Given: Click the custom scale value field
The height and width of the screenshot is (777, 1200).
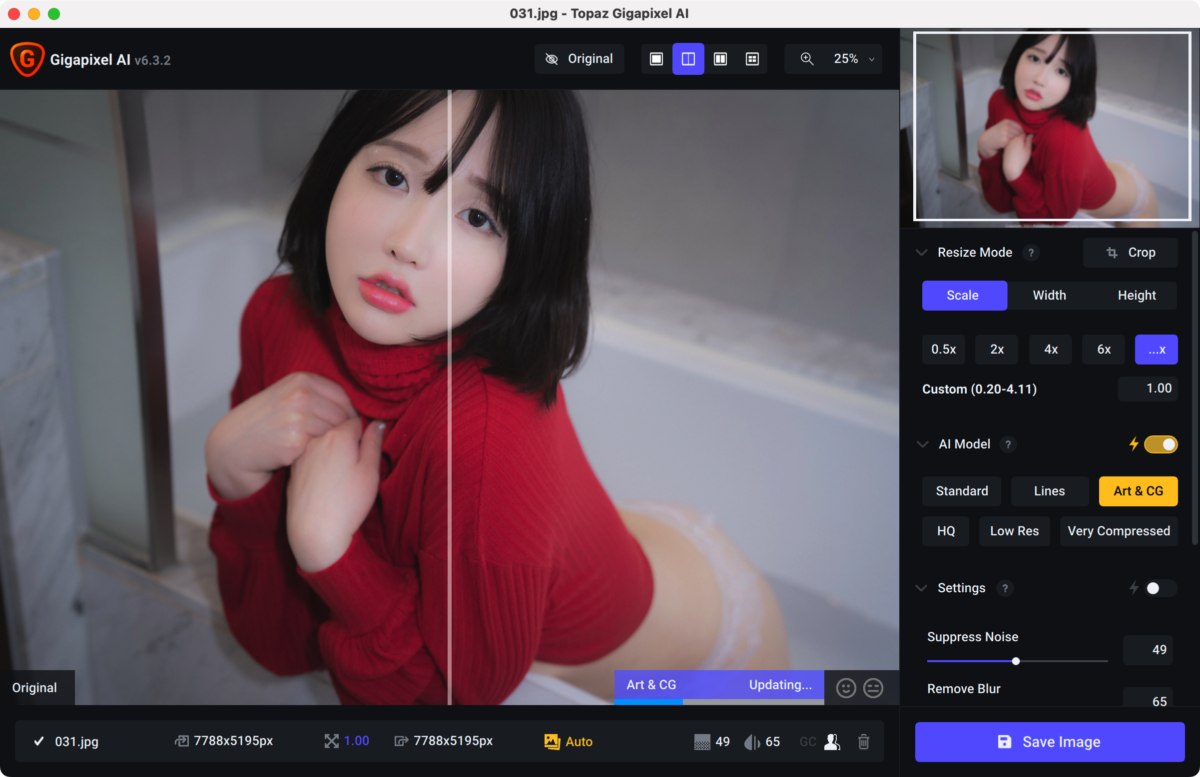Looking at the screenshot, I should [x=1148, y=389].
